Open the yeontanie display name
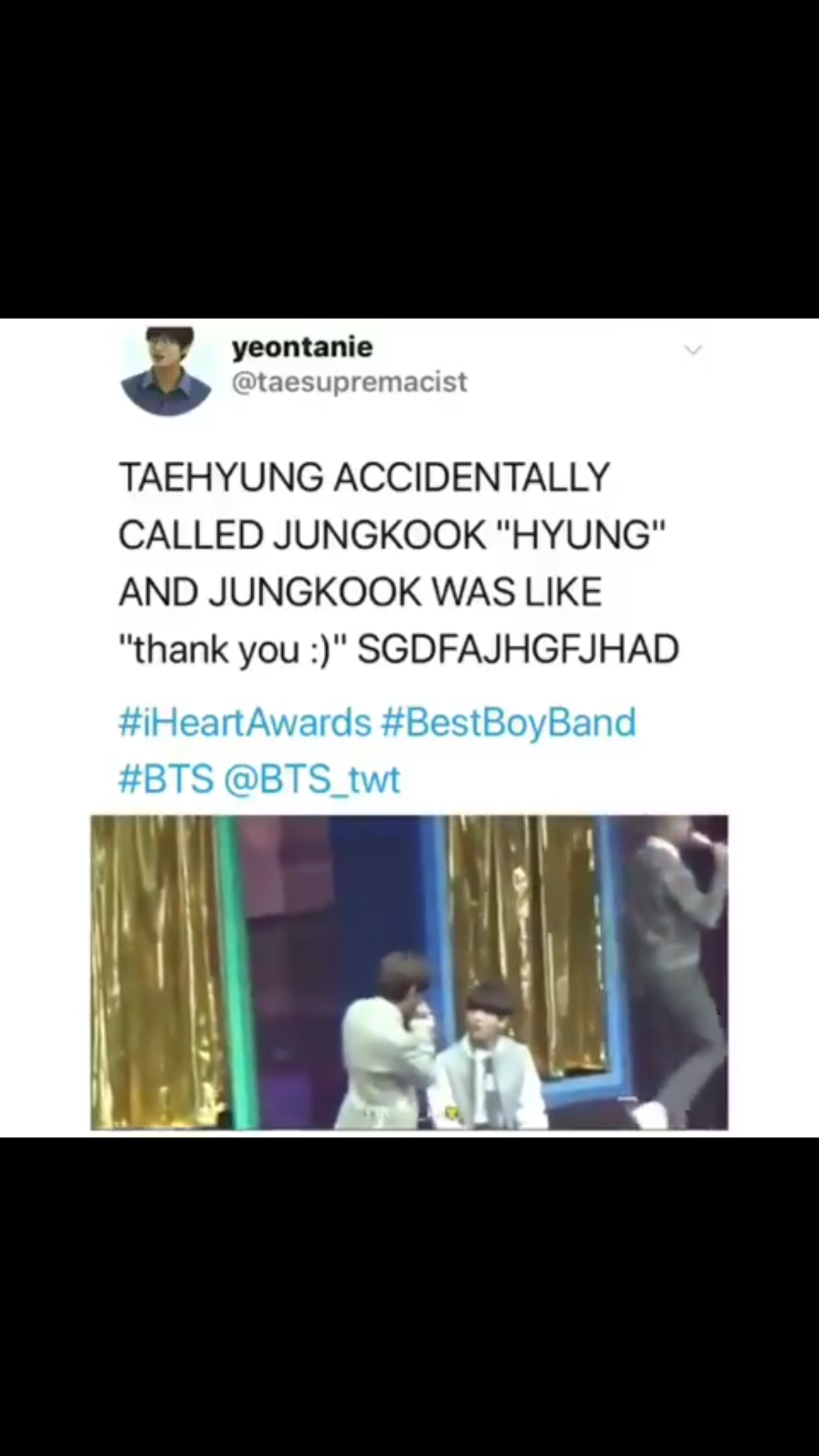 pos(302,347)
